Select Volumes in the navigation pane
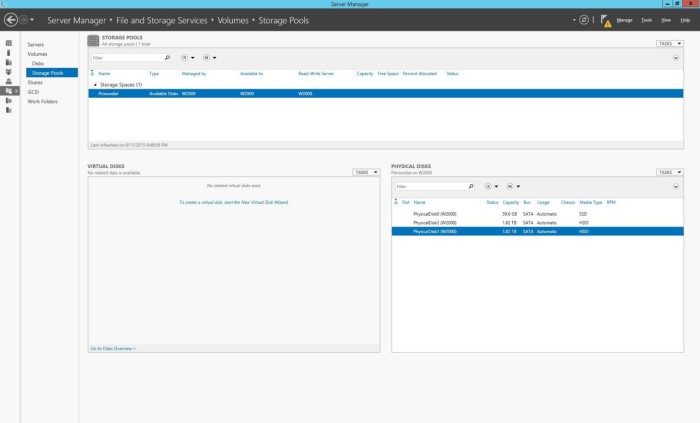 pyautogui.click(x=37, y=54)
